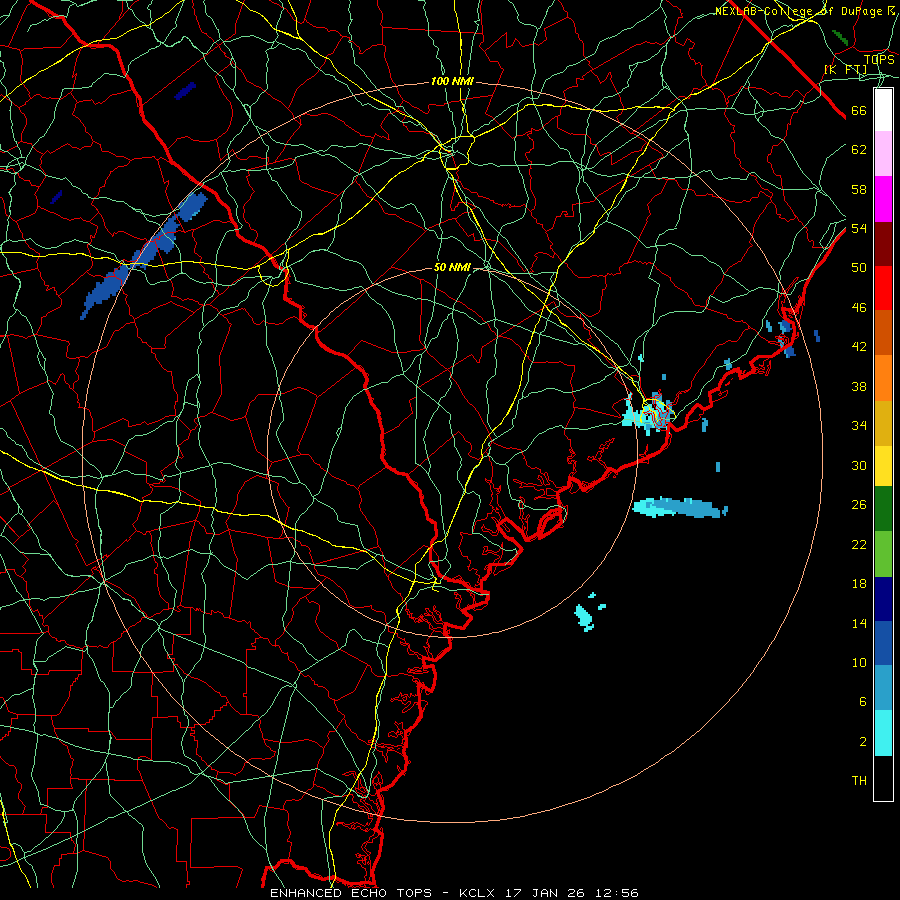Click the "[K FT]" units label
900x900 pixels.
click(845, 69)
